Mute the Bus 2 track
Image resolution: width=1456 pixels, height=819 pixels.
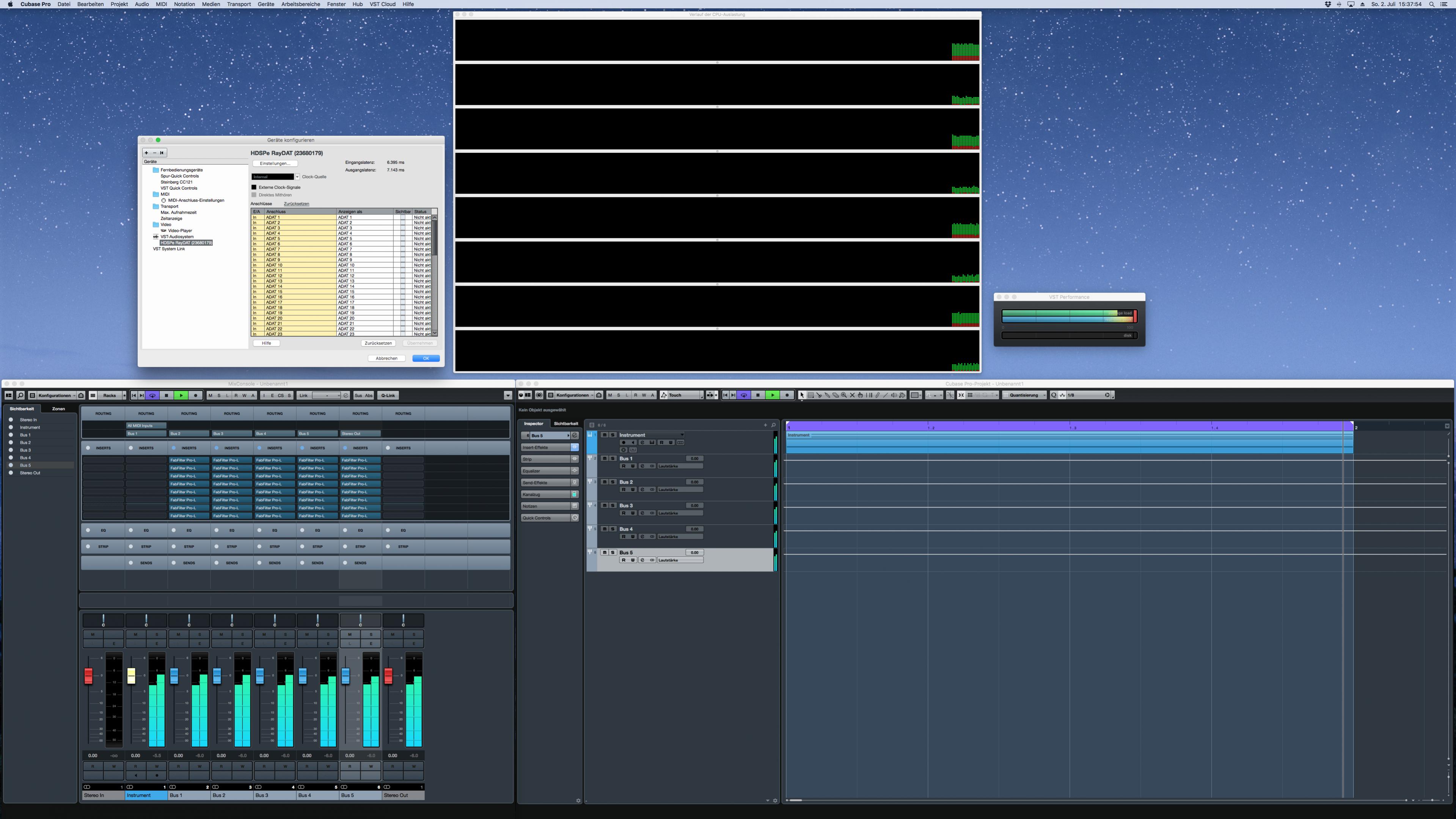click(x=604, y=482)
